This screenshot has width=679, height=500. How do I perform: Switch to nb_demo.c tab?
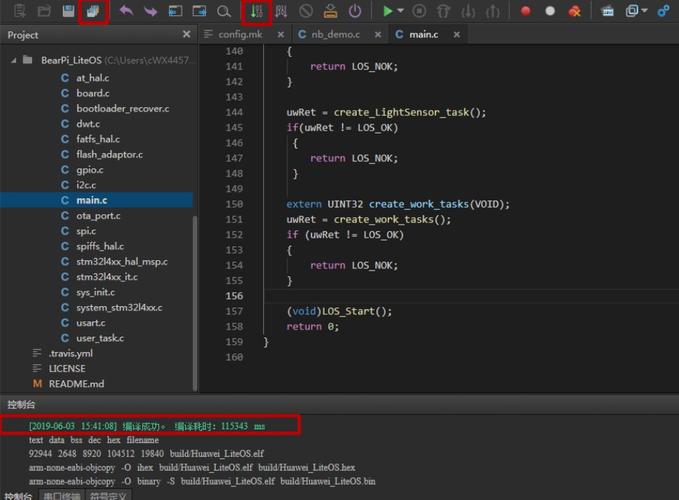point(335,34)
